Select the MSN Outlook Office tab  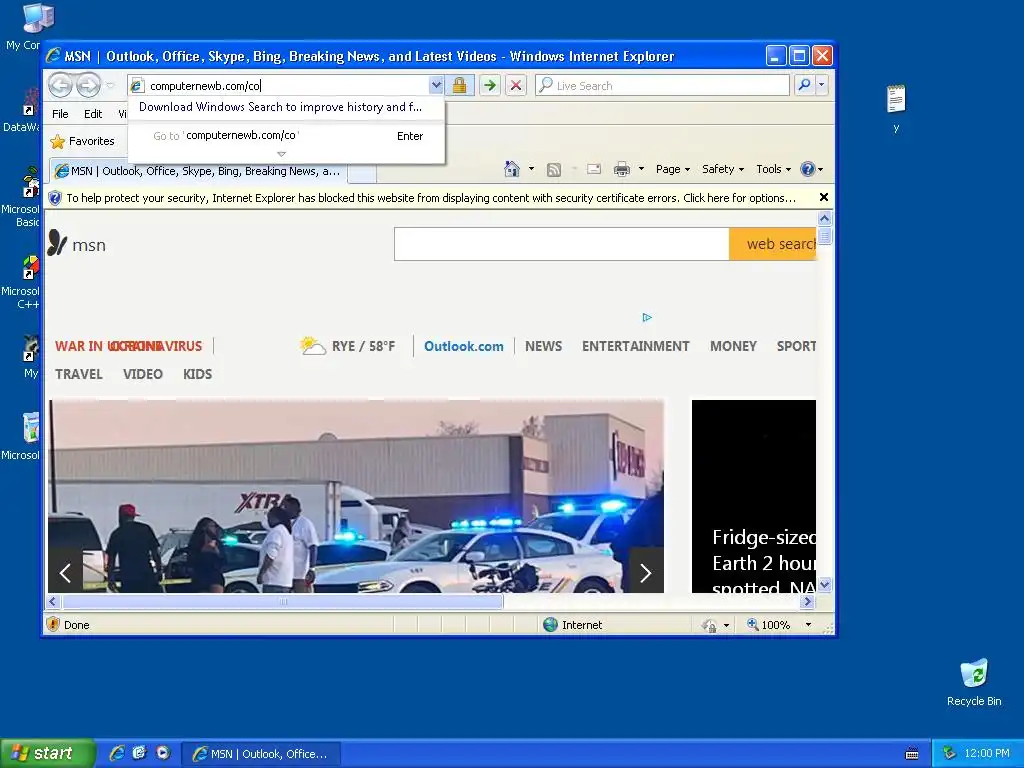click(198, 171)
